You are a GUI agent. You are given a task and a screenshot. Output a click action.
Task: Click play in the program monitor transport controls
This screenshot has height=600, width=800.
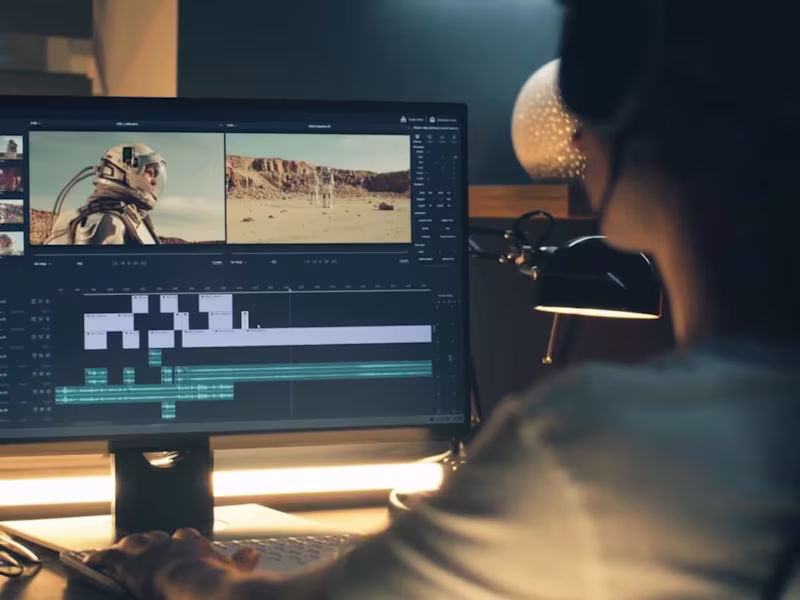[320, 262]
